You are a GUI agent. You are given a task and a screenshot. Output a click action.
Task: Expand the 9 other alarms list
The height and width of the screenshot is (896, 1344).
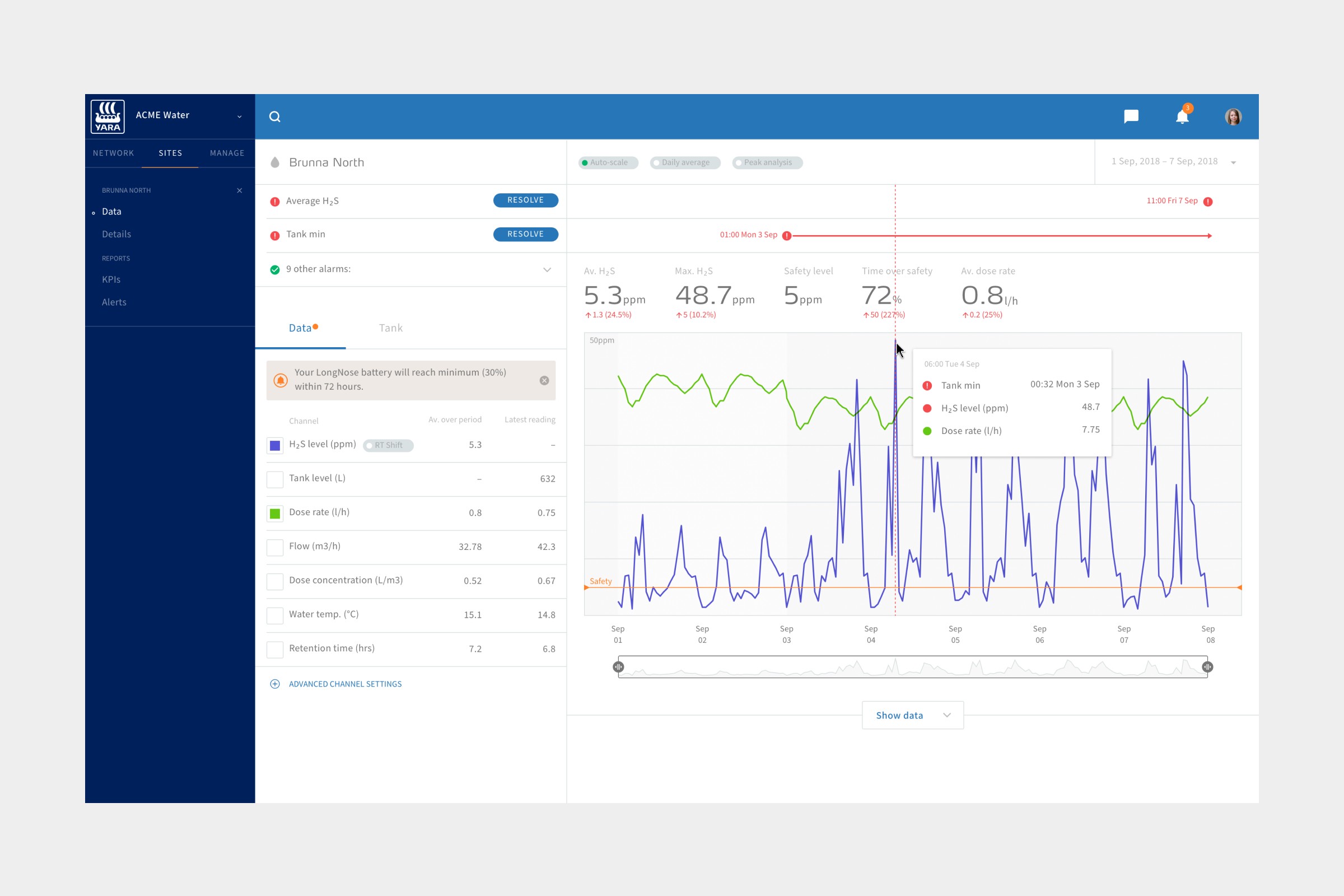coord(547,269)
